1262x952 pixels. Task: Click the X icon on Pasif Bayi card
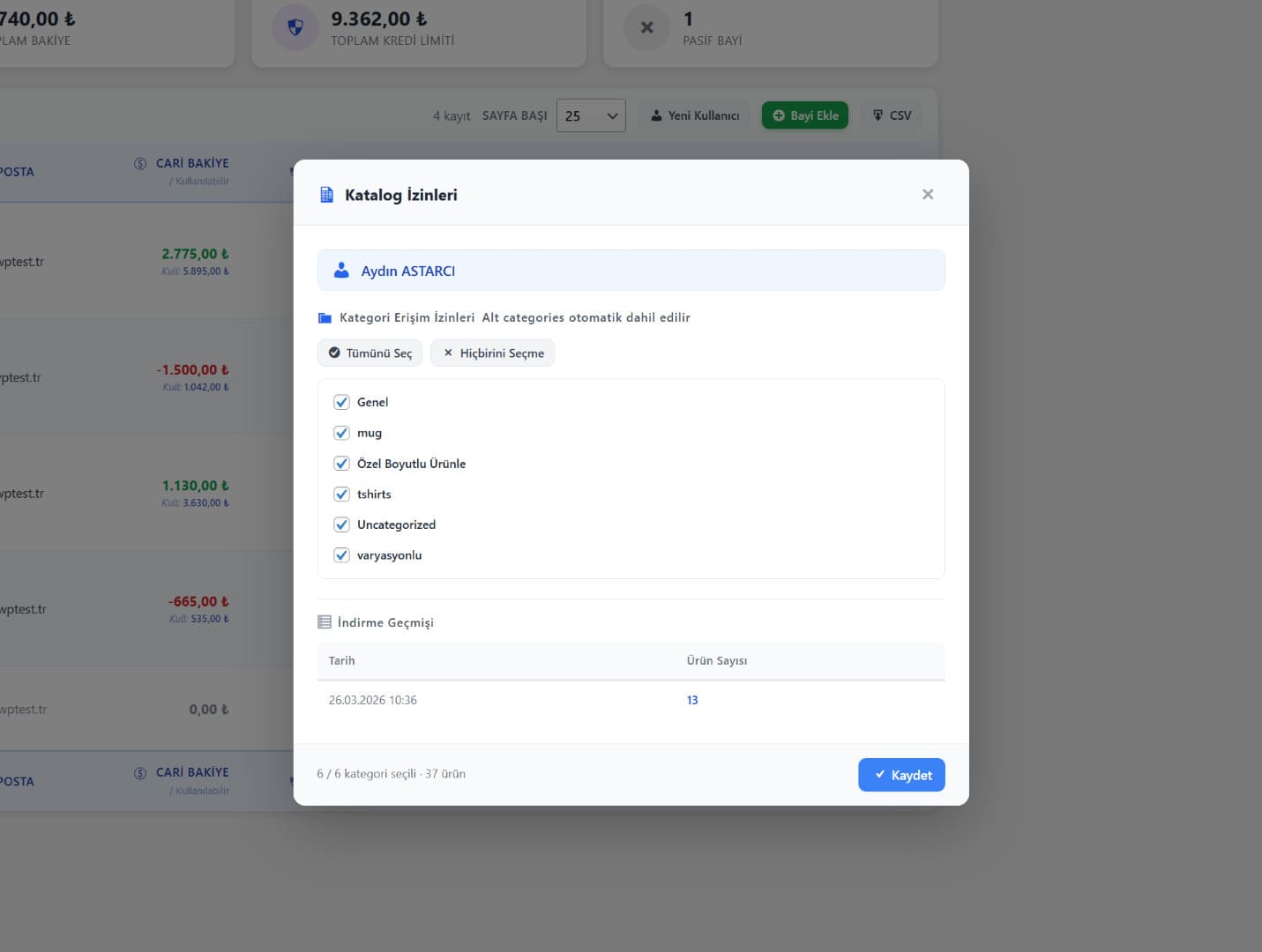click(x=646, y=28)
